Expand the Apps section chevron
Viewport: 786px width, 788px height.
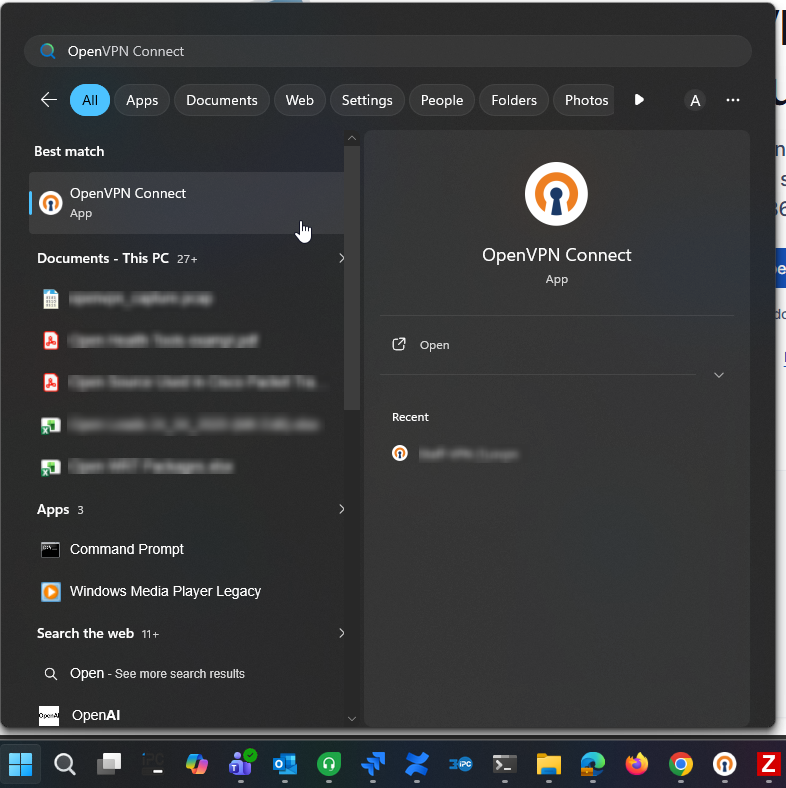tap(341, 509)
